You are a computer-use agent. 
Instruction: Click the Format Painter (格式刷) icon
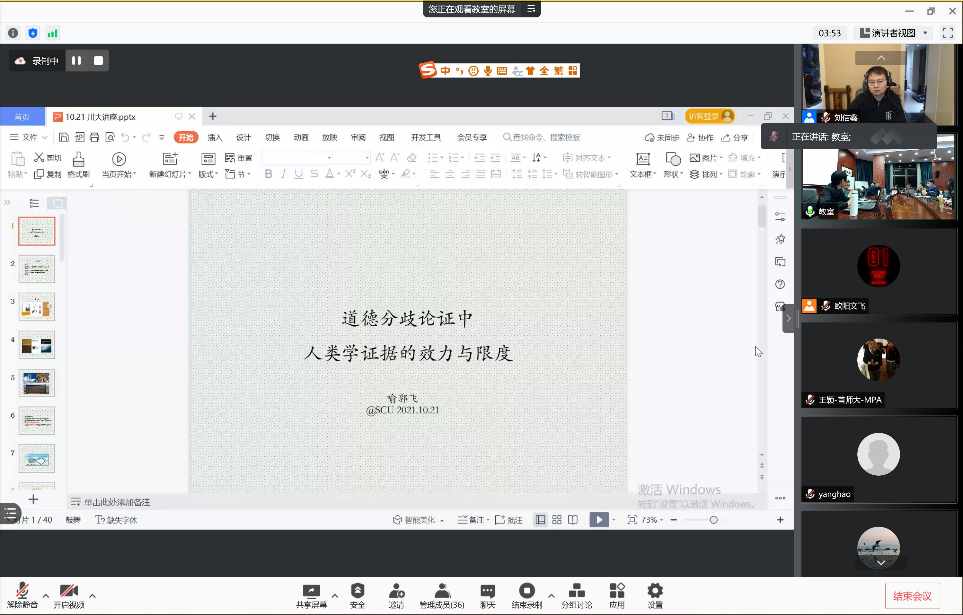pos(78,164)
